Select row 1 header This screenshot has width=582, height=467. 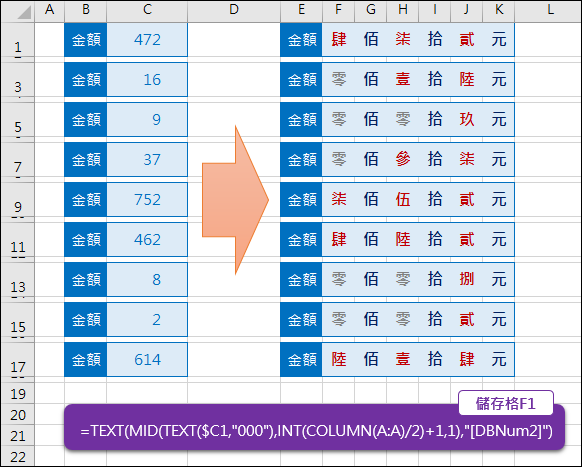click(x=18, y=40)
